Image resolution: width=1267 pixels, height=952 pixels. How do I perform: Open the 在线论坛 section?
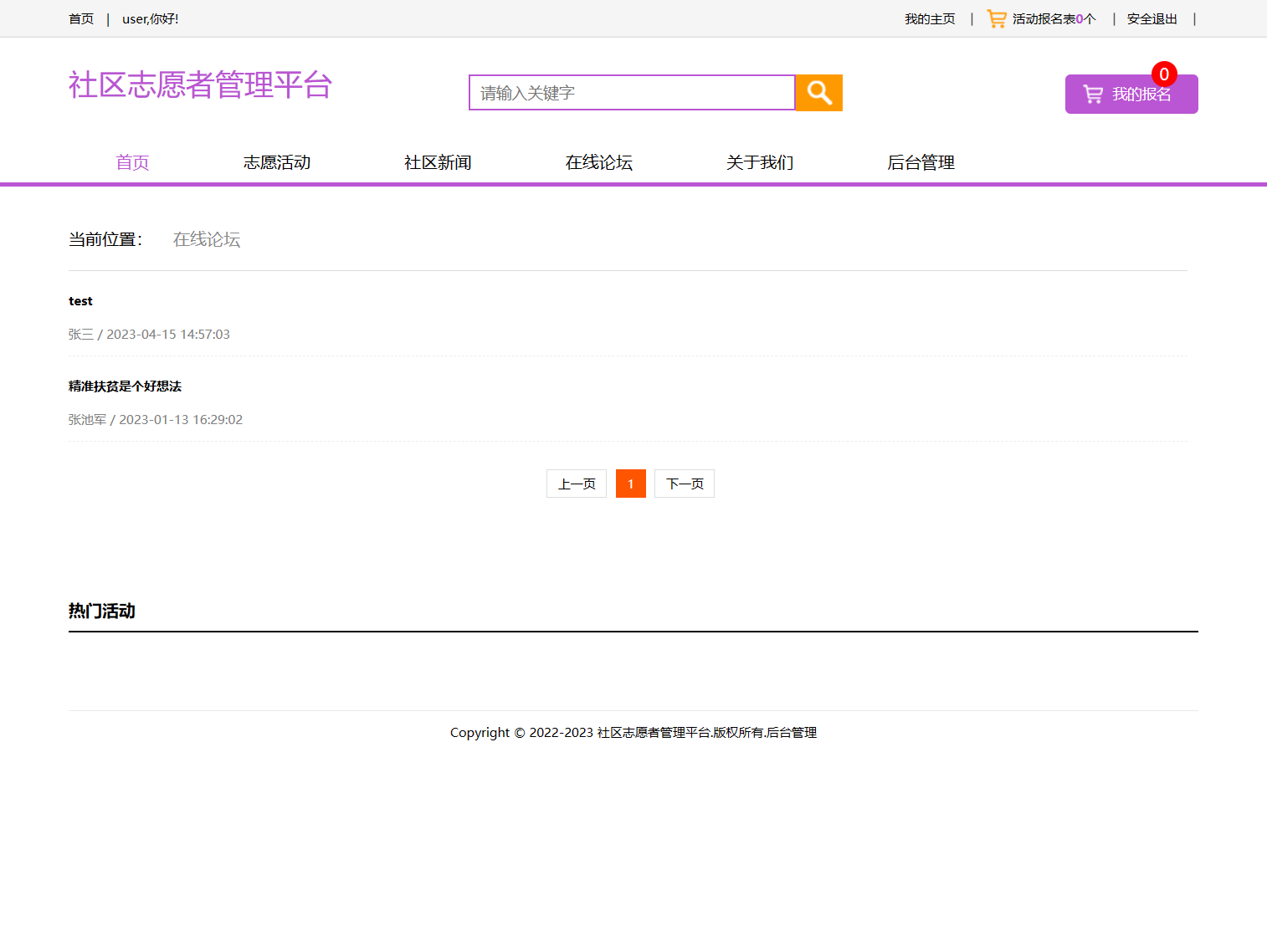(598, 162)
